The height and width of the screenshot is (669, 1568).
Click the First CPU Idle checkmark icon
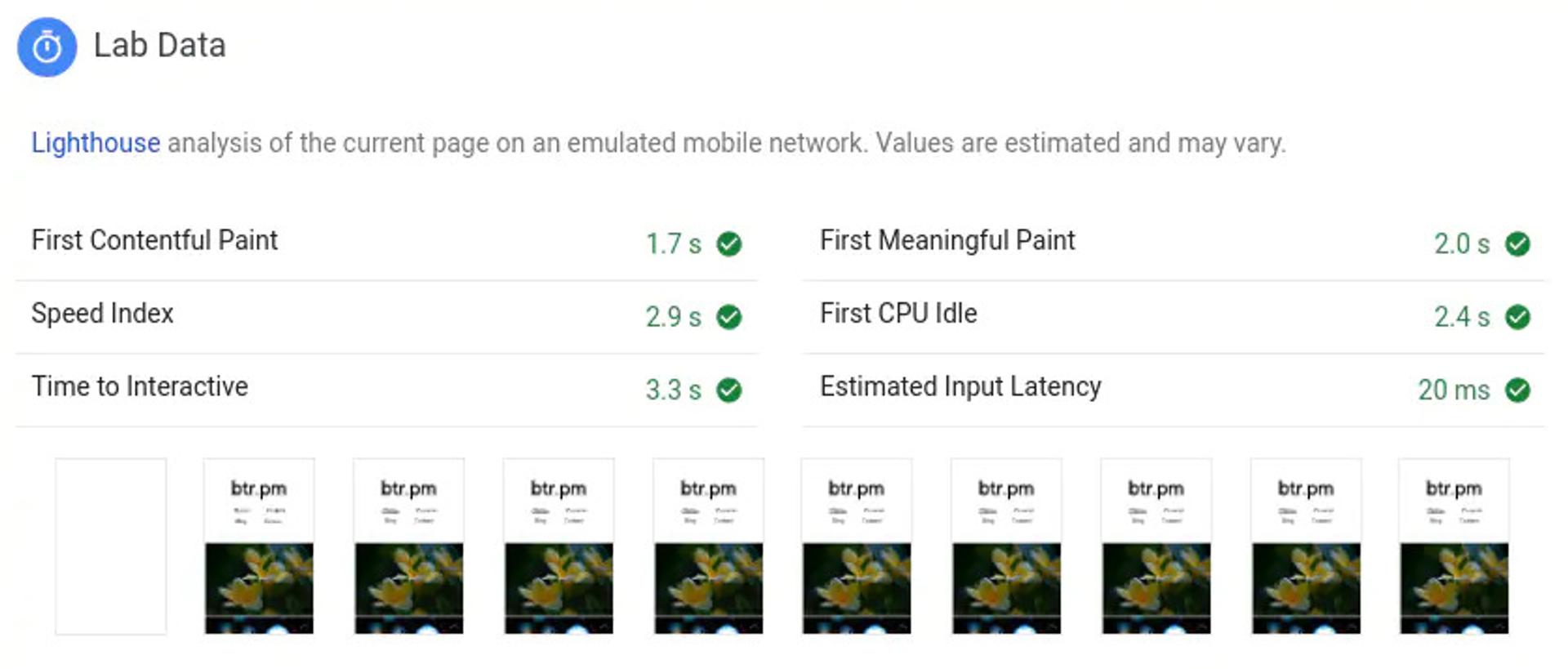coord(1517,317)
